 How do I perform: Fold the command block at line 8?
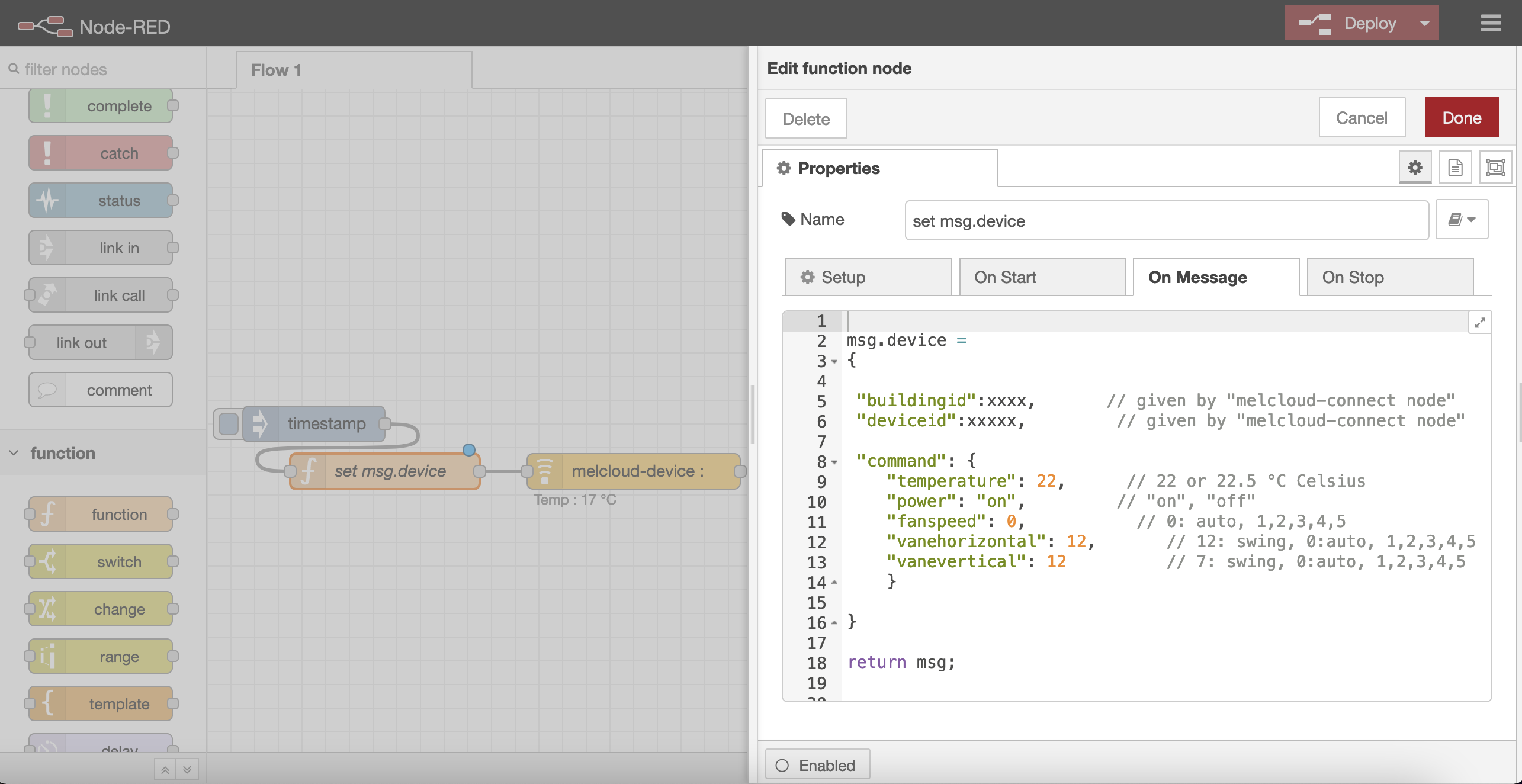[x=834, y=462]
